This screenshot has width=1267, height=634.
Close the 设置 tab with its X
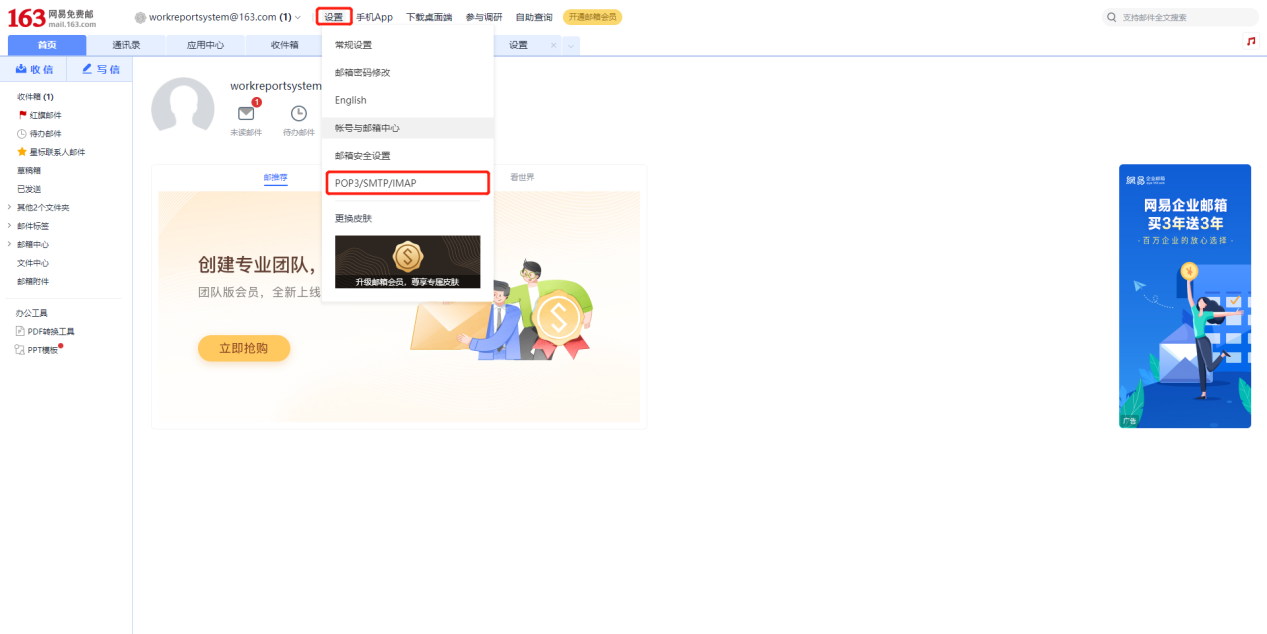coord(554,45)
